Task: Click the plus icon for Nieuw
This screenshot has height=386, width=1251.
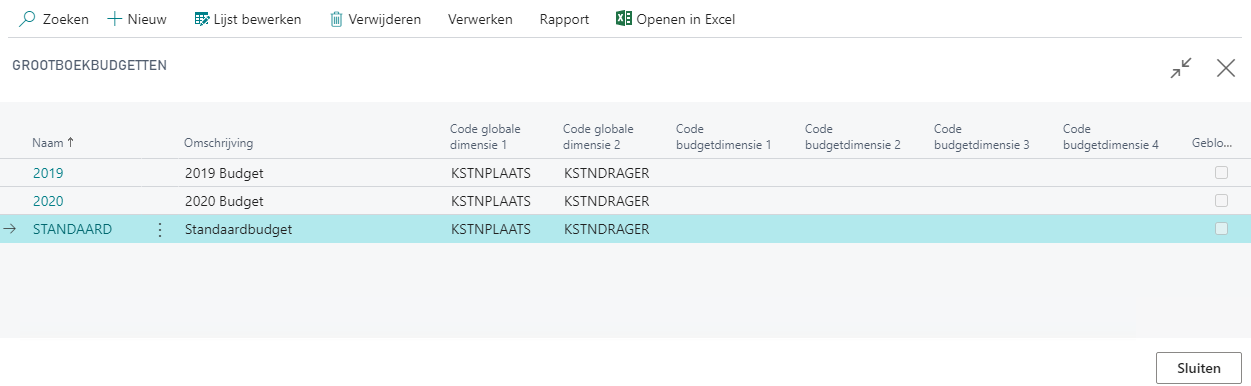Action: click(x=114, y=19)
